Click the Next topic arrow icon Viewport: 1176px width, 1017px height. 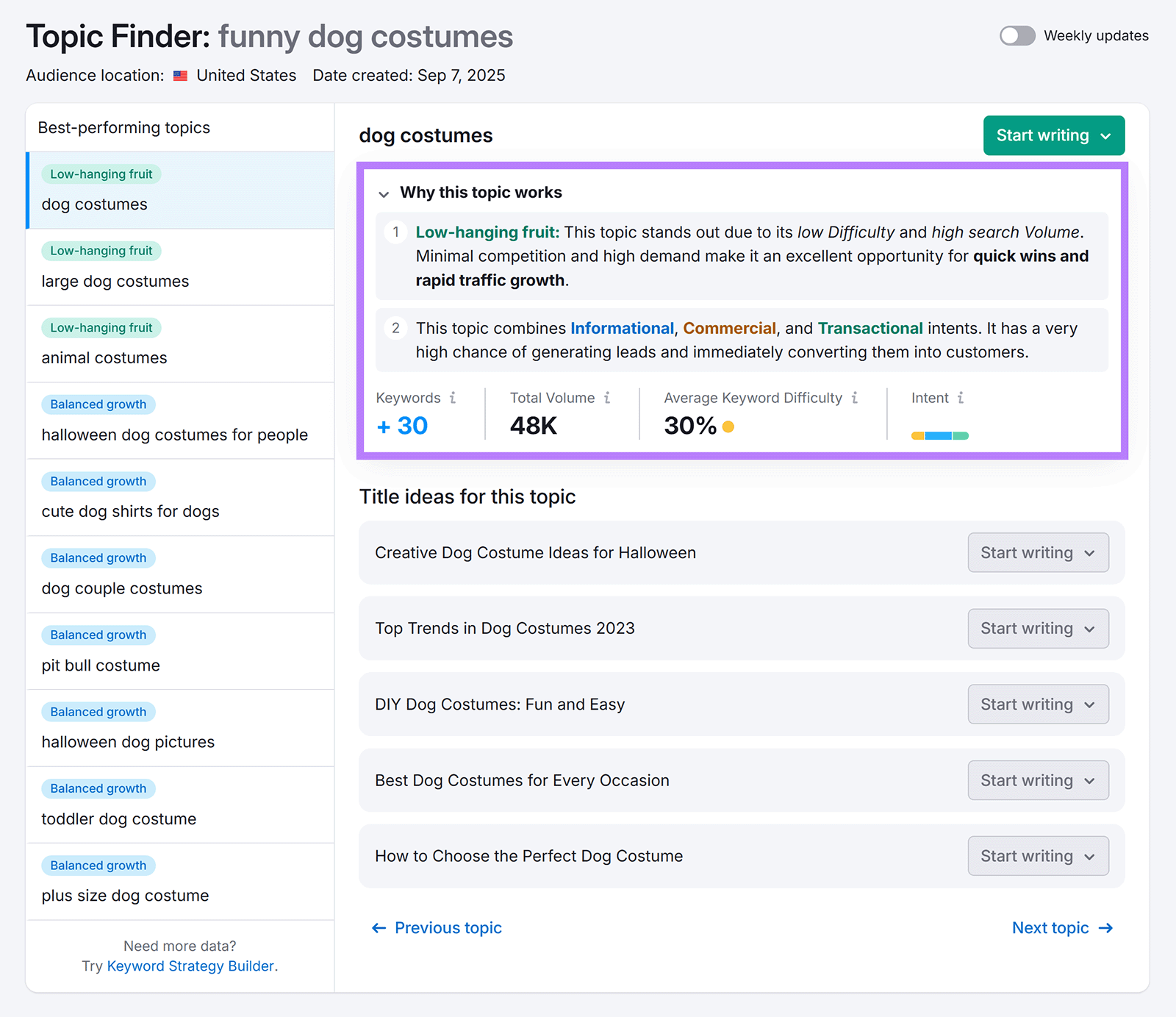(x=1105, y=928)
